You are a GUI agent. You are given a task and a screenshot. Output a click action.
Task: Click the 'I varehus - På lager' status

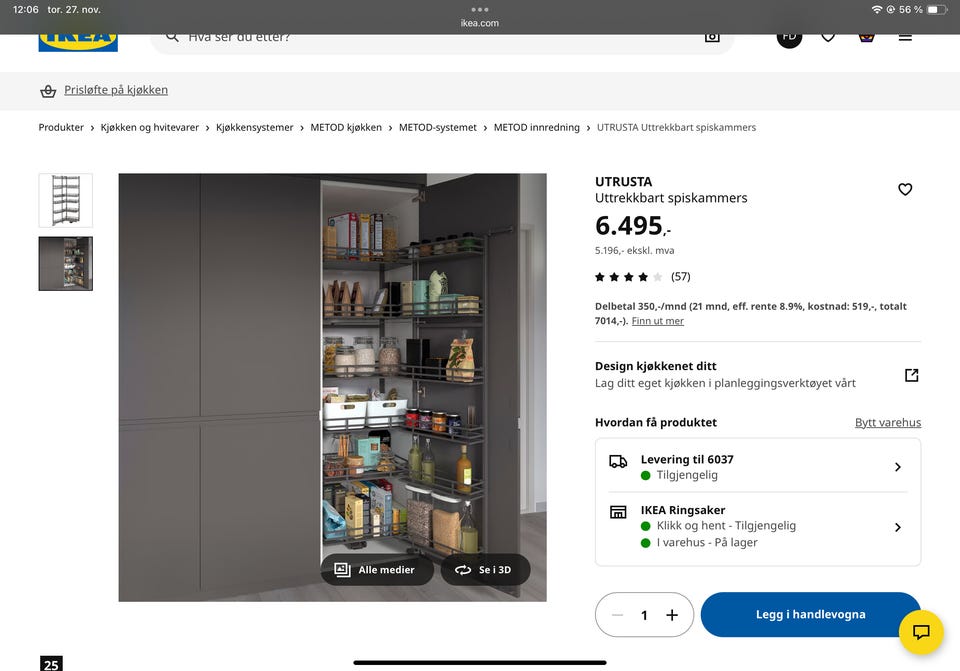[x=707, y=542]
